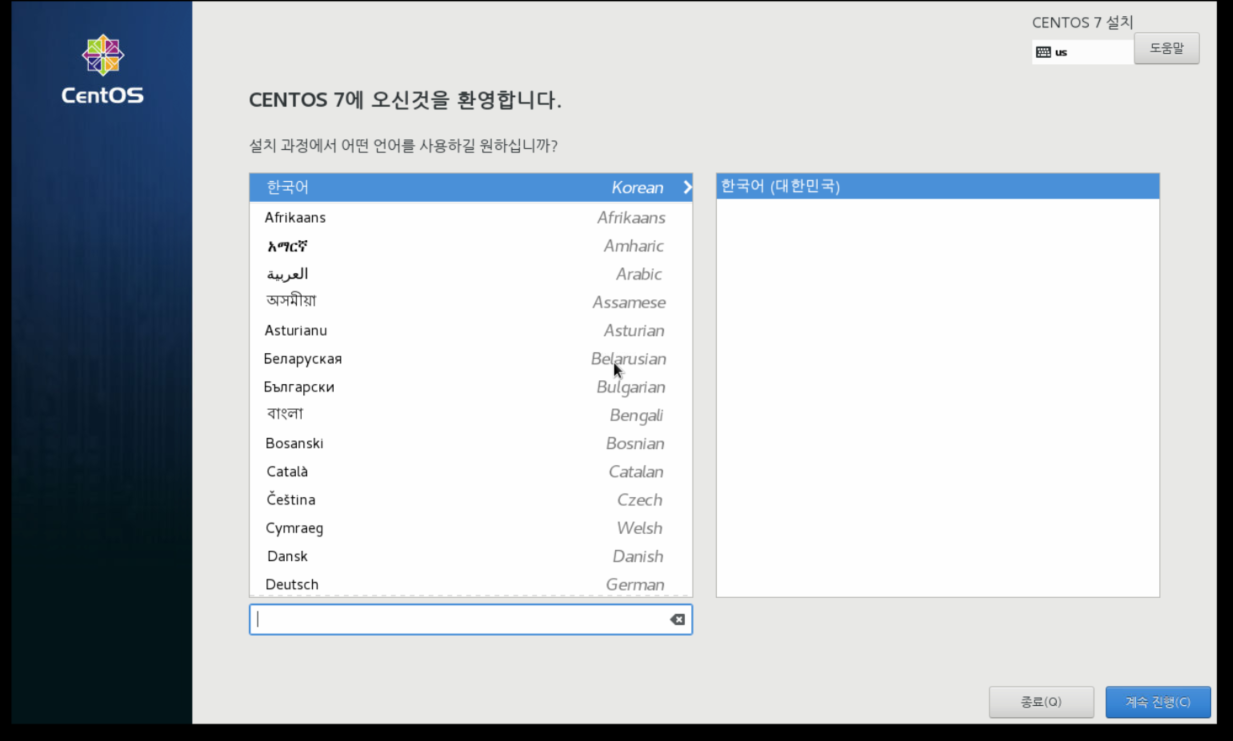Screen dimensions: 1233x741
Task: Expand the Korean row chevron arrow
Action: (x=687, y=187)
